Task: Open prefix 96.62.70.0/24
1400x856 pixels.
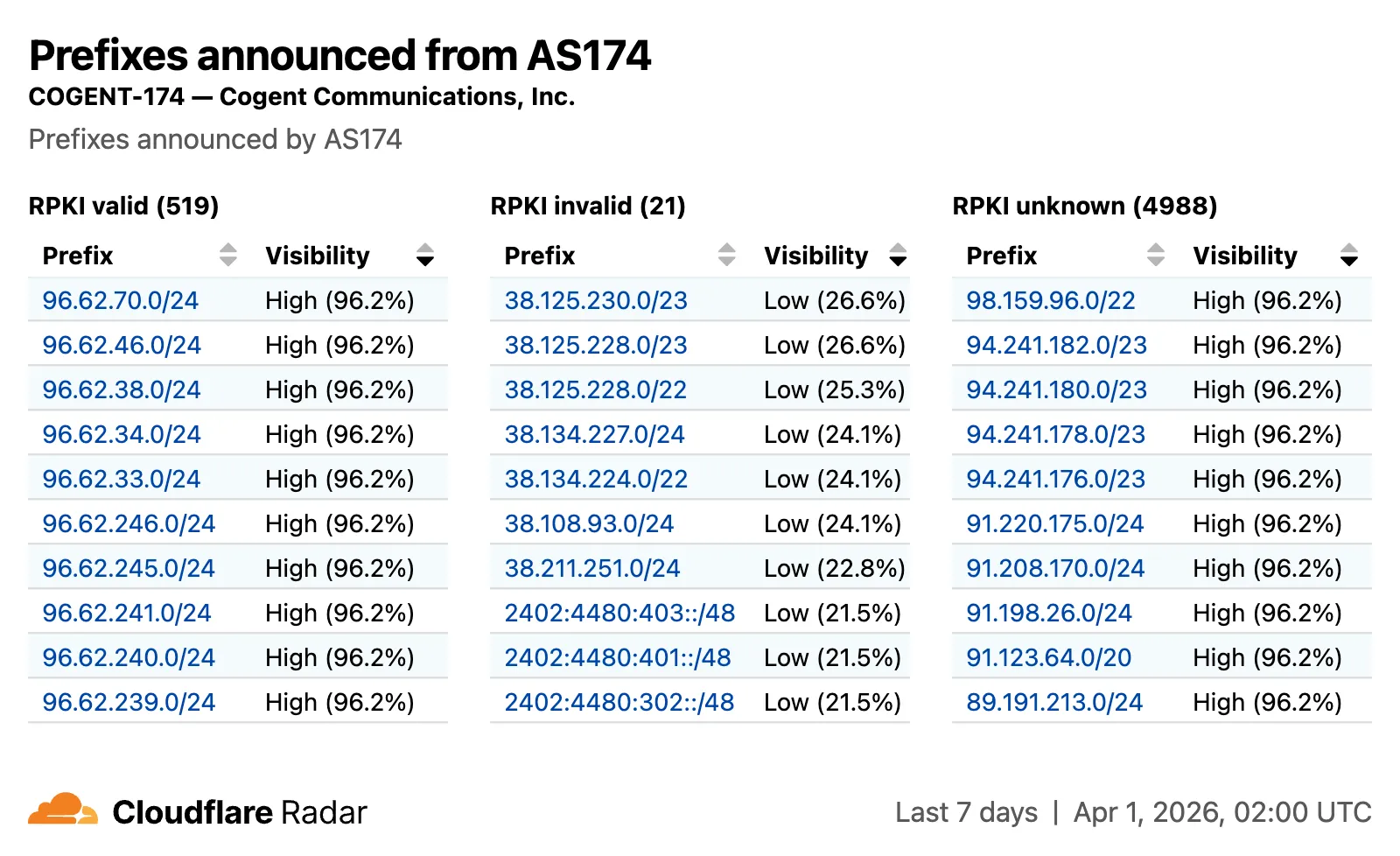Action: tap(121, 300)
